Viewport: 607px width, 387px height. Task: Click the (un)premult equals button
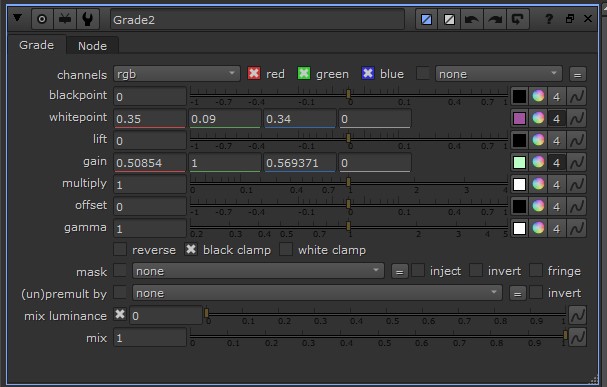(518, 294)
